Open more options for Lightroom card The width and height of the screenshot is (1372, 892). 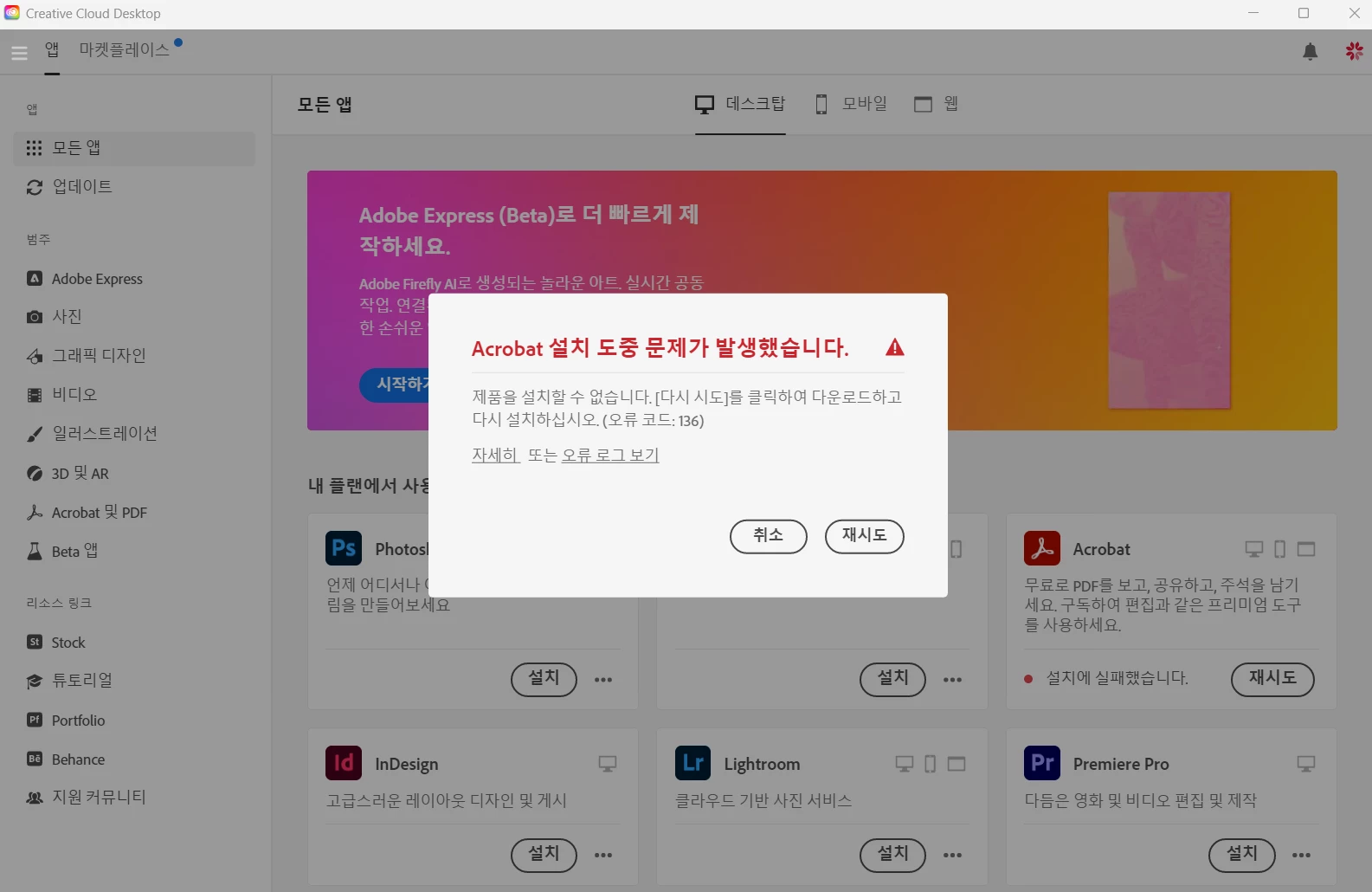coord(952,855)
